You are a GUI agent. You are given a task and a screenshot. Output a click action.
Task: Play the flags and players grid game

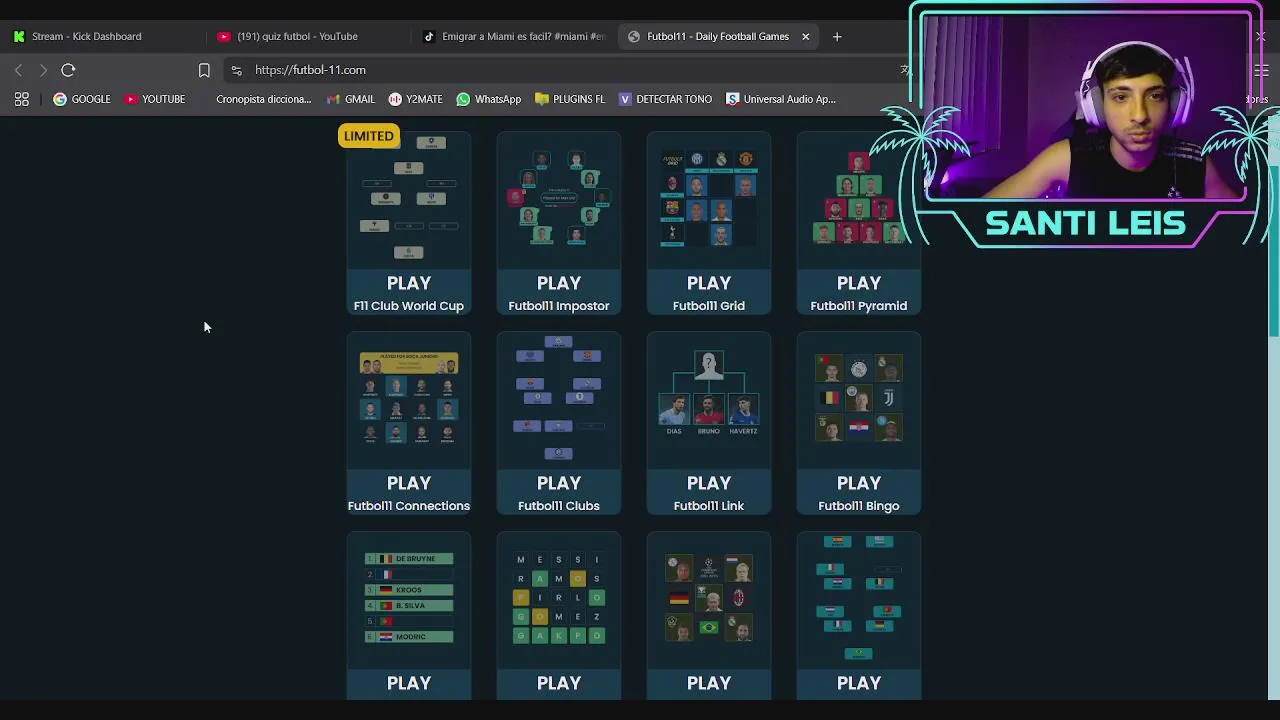click(709, 683)
